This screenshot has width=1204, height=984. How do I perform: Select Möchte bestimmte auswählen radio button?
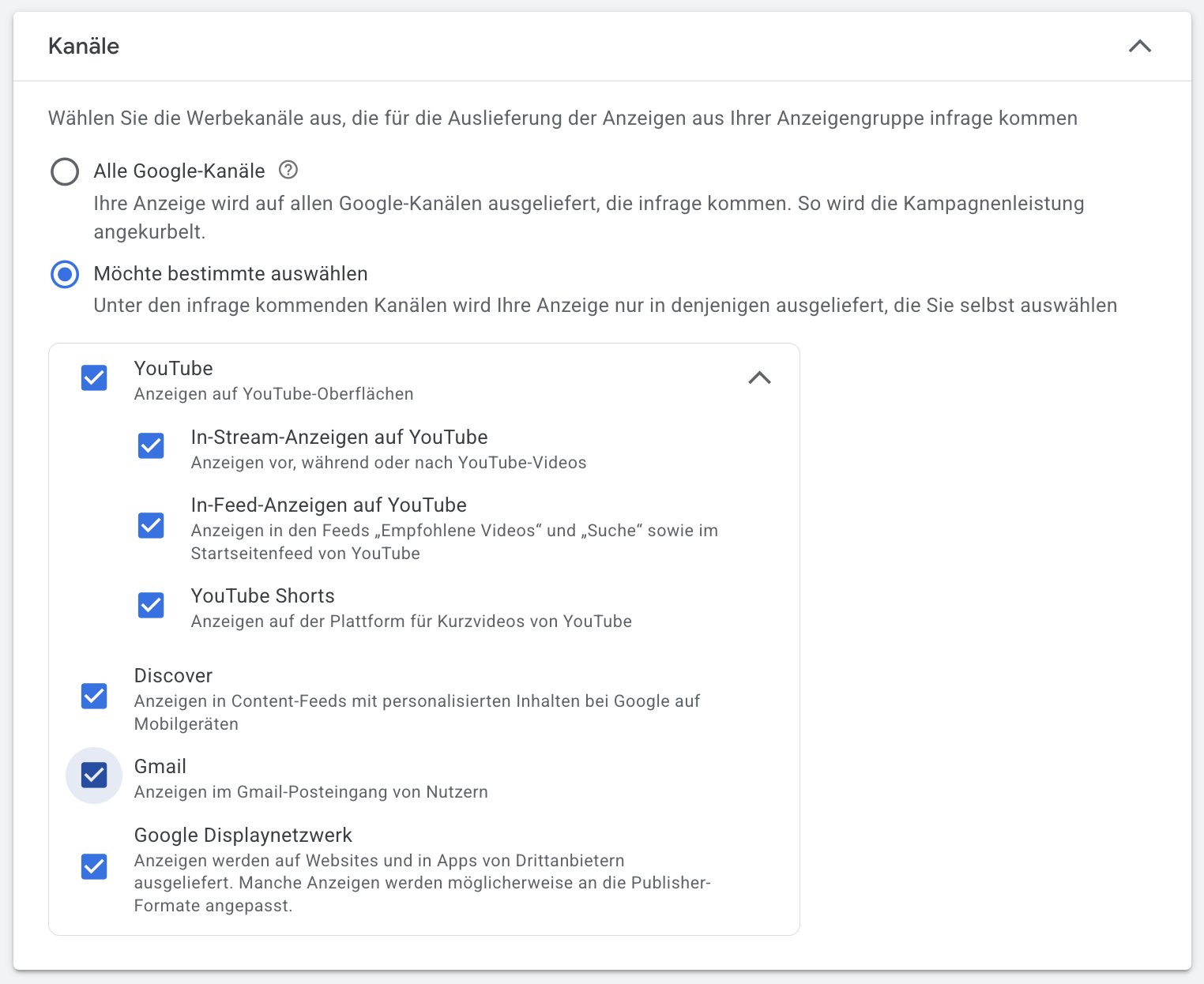point(65,274)
